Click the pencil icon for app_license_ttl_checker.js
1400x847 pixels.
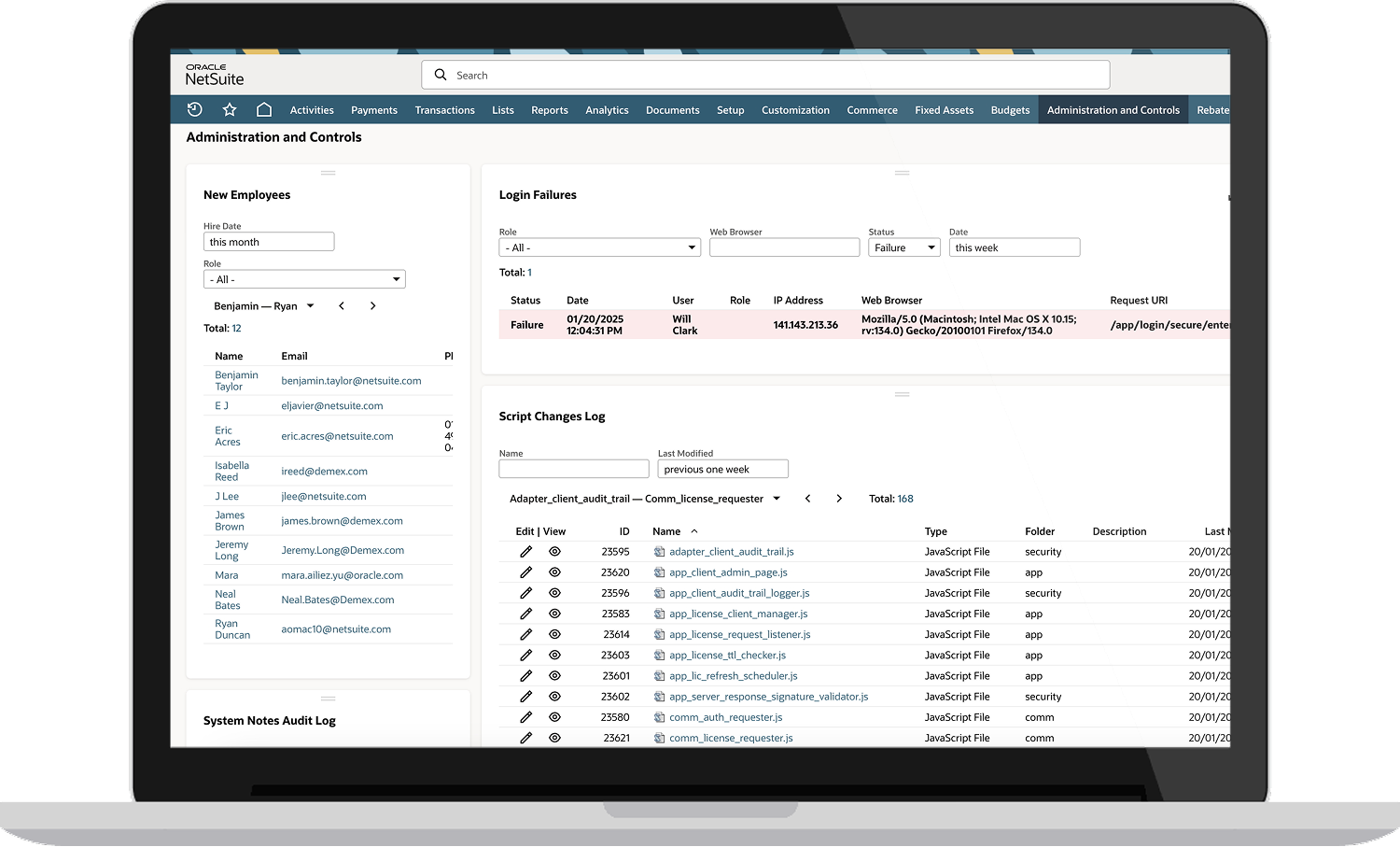click(x=525, y=655)
